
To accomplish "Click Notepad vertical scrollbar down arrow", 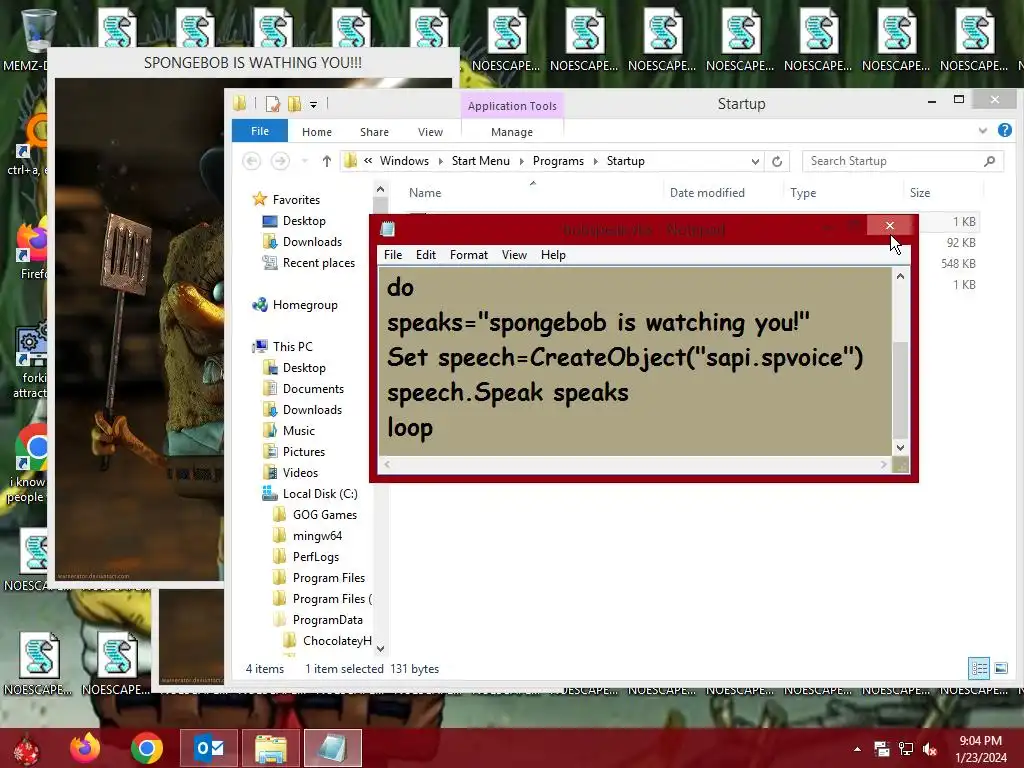I will point(901,447).
